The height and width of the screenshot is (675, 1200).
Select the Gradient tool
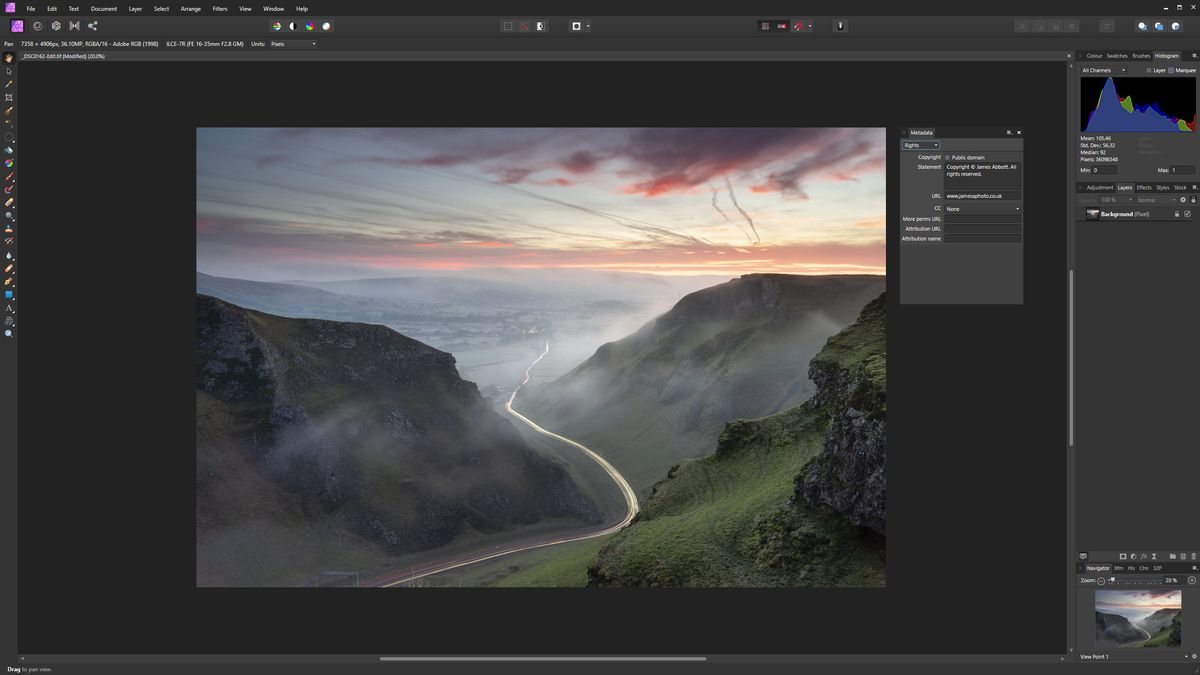(9, 163)
